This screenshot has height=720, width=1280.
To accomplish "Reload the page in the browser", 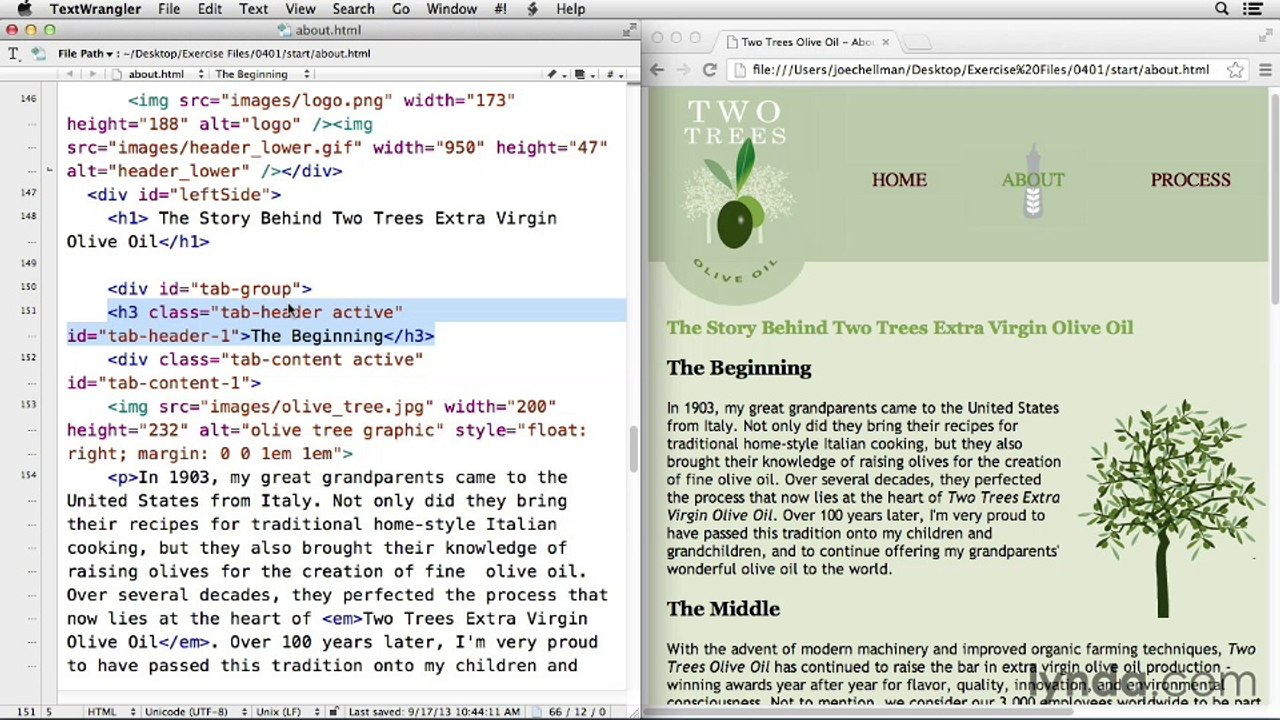I will (x=709, y=70).
